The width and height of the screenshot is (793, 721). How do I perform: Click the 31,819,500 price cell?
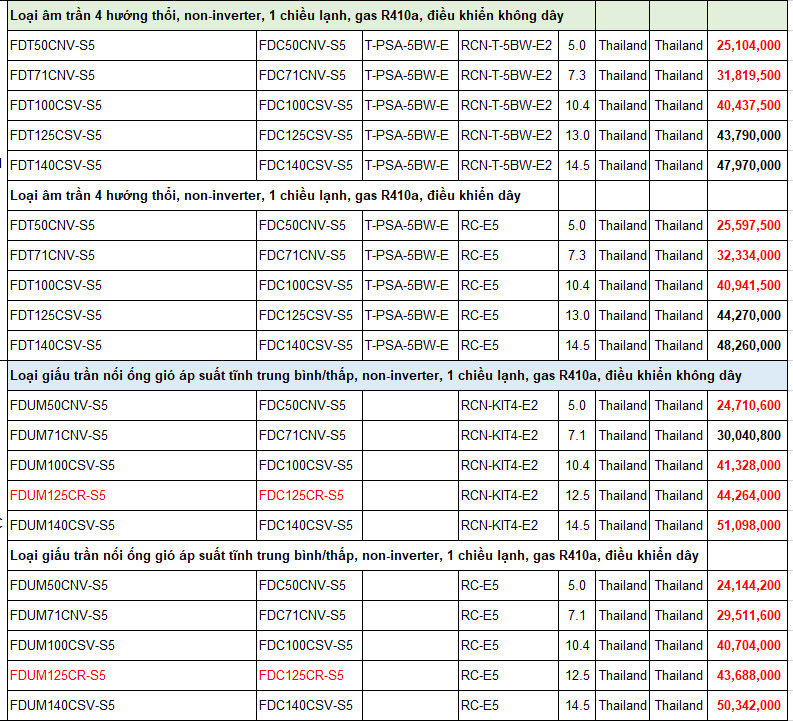748,76
